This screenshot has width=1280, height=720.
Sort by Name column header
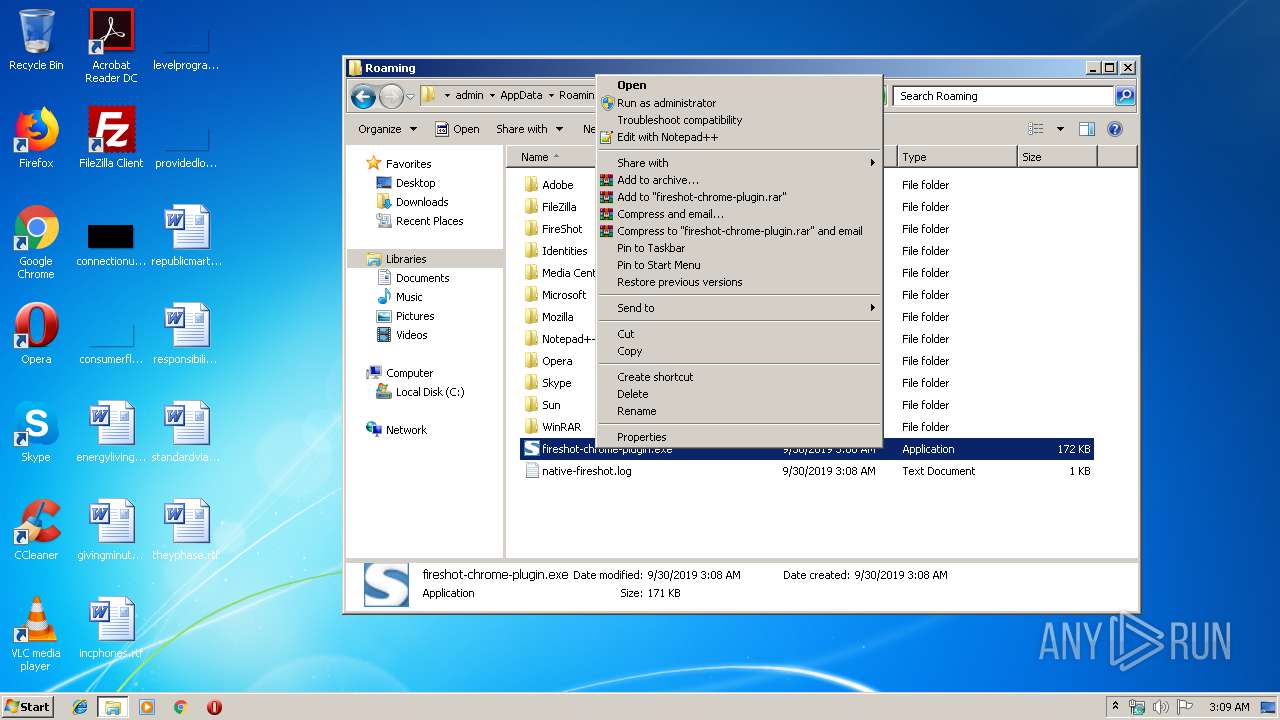point(552,157)
